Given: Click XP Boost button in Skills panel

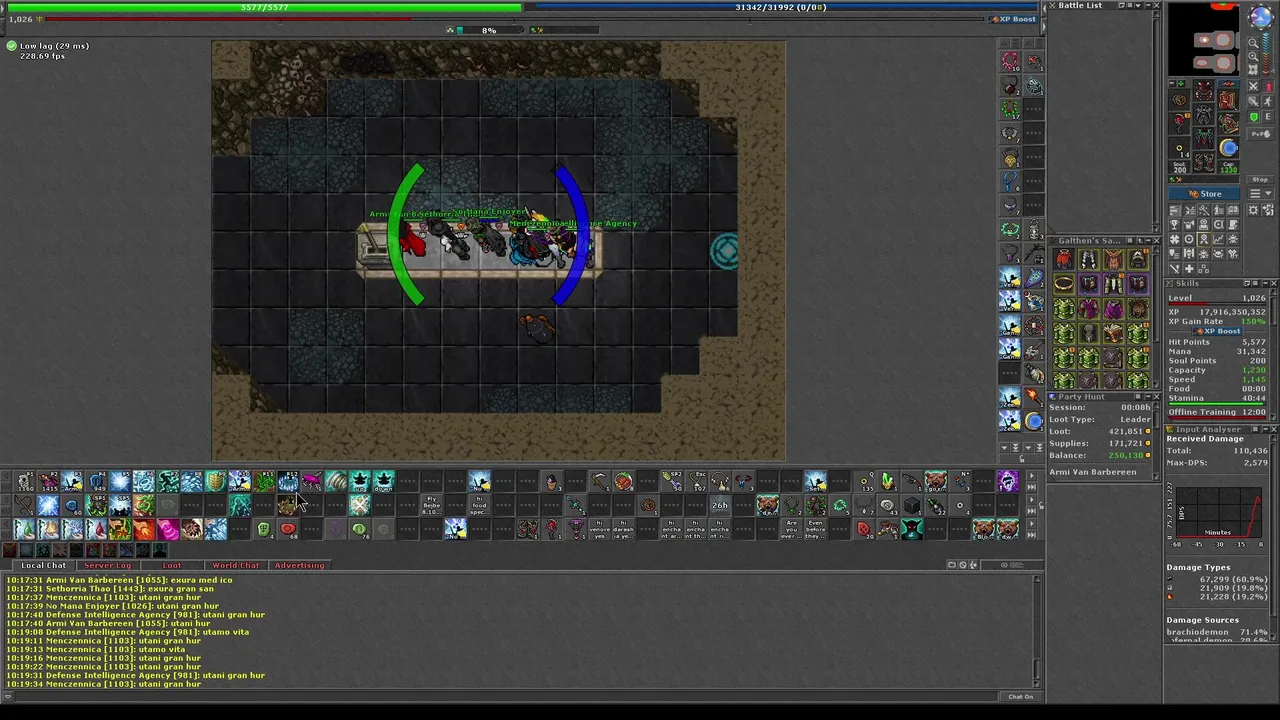Looking at the screenshot, I should point(1217,331).
